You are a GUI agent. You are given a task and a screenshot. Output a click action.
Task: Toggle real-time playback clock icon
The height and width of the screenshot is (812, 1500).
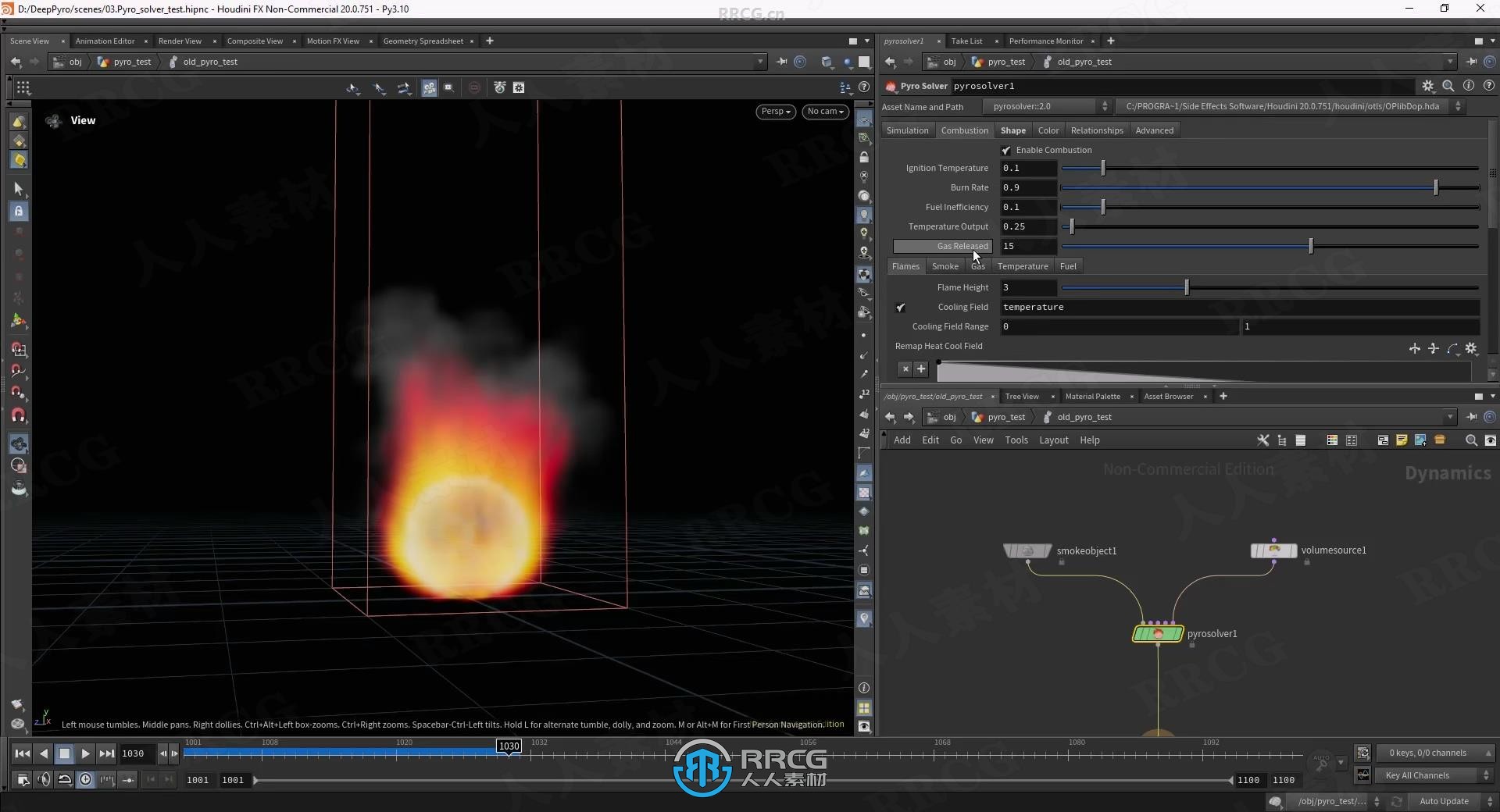point(85,779)
